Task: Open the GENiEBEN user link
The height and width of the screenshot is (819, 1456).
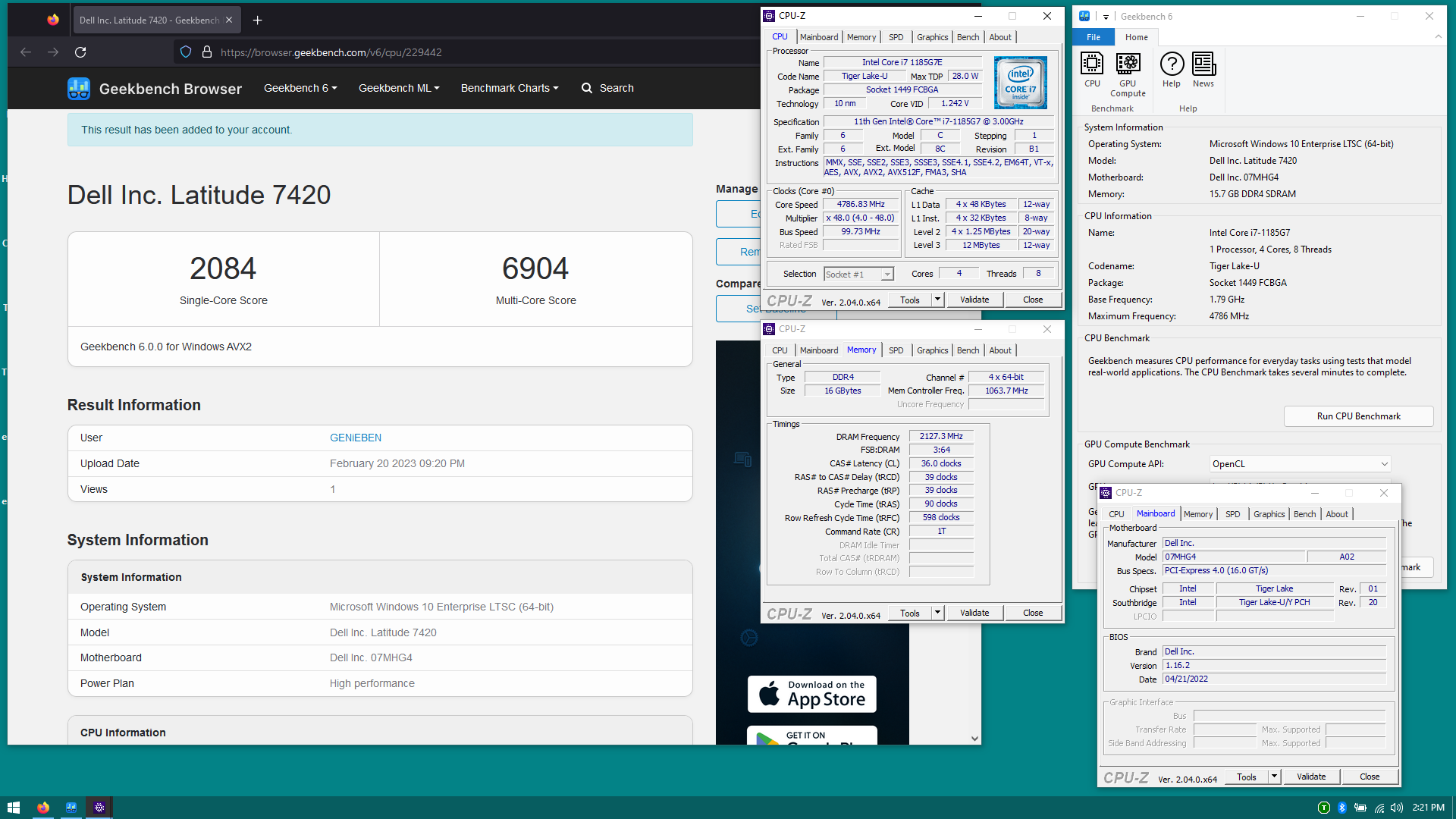Action: tap(356, 438)
